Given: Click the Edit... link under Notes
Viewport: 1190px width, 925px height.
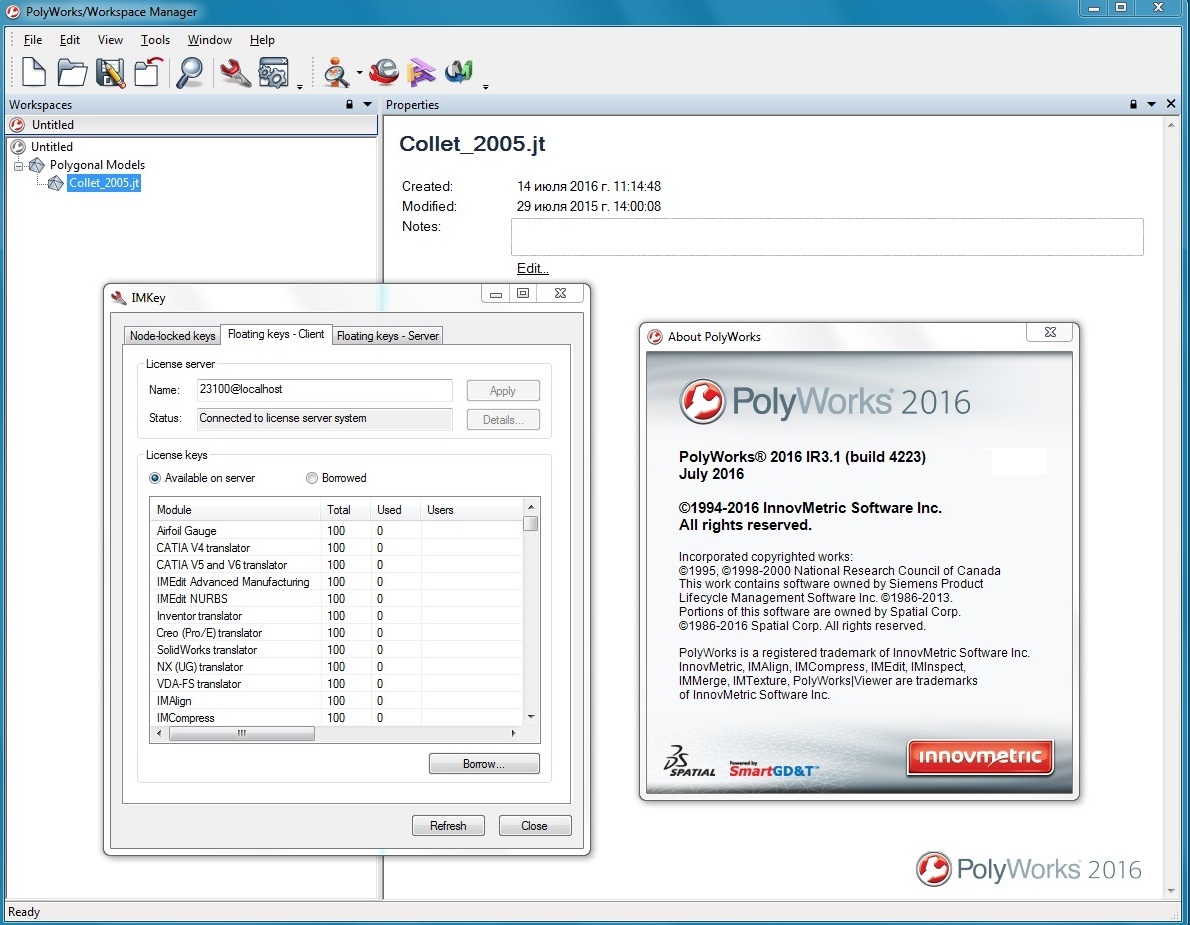Looking at the screenshot, I should (532, 268).
